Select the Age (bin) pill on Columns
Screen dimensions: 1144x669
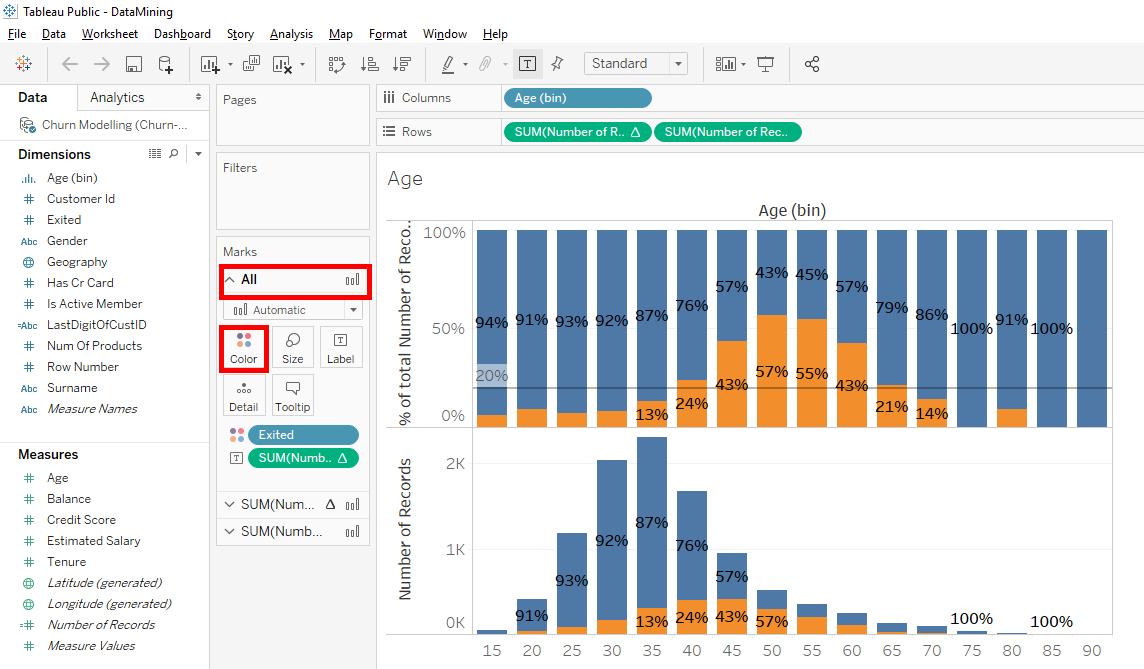578,98
